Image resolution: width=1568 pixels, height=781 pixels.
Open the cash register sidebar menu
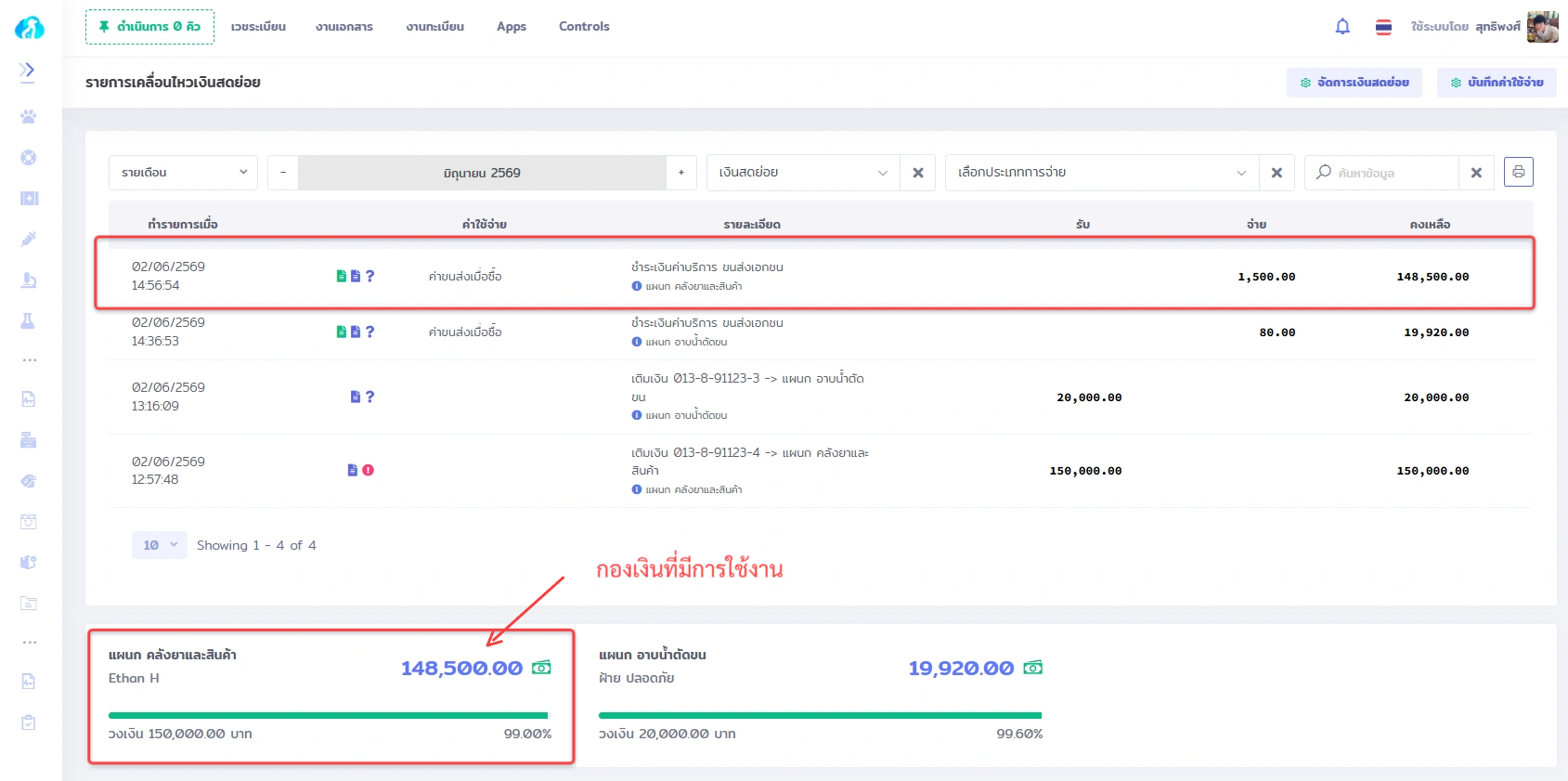click(29, 440)
